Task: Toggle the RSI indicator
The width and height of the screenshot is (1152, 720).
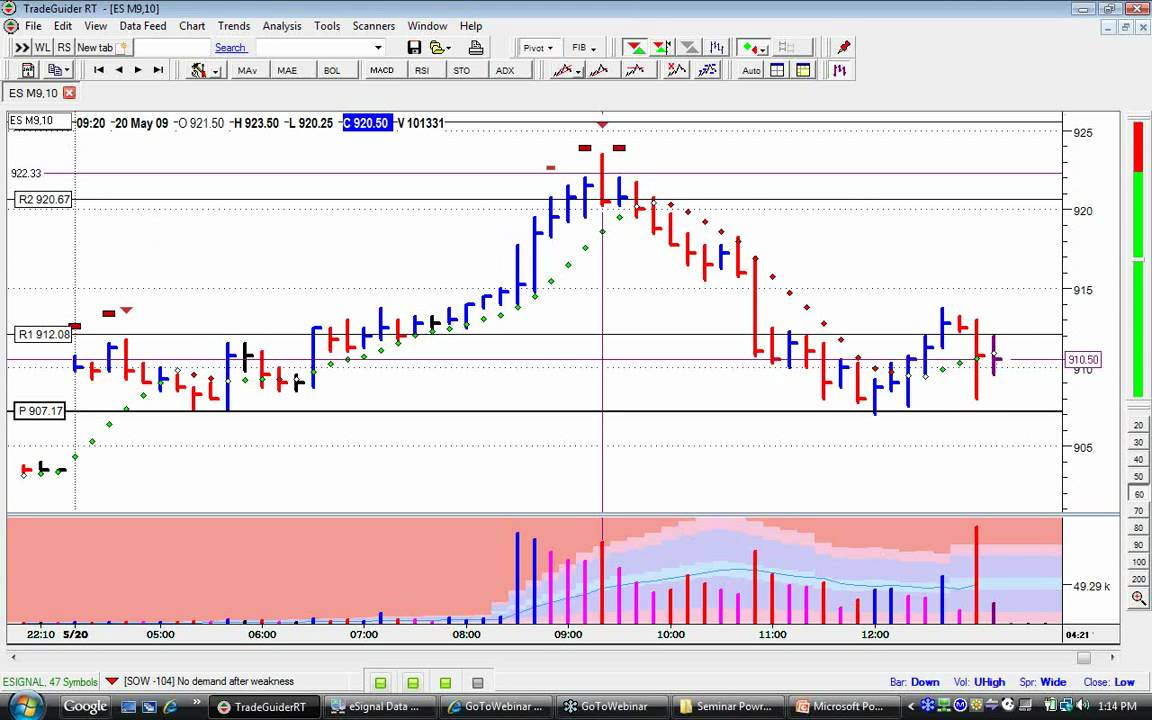Action: 422,71
